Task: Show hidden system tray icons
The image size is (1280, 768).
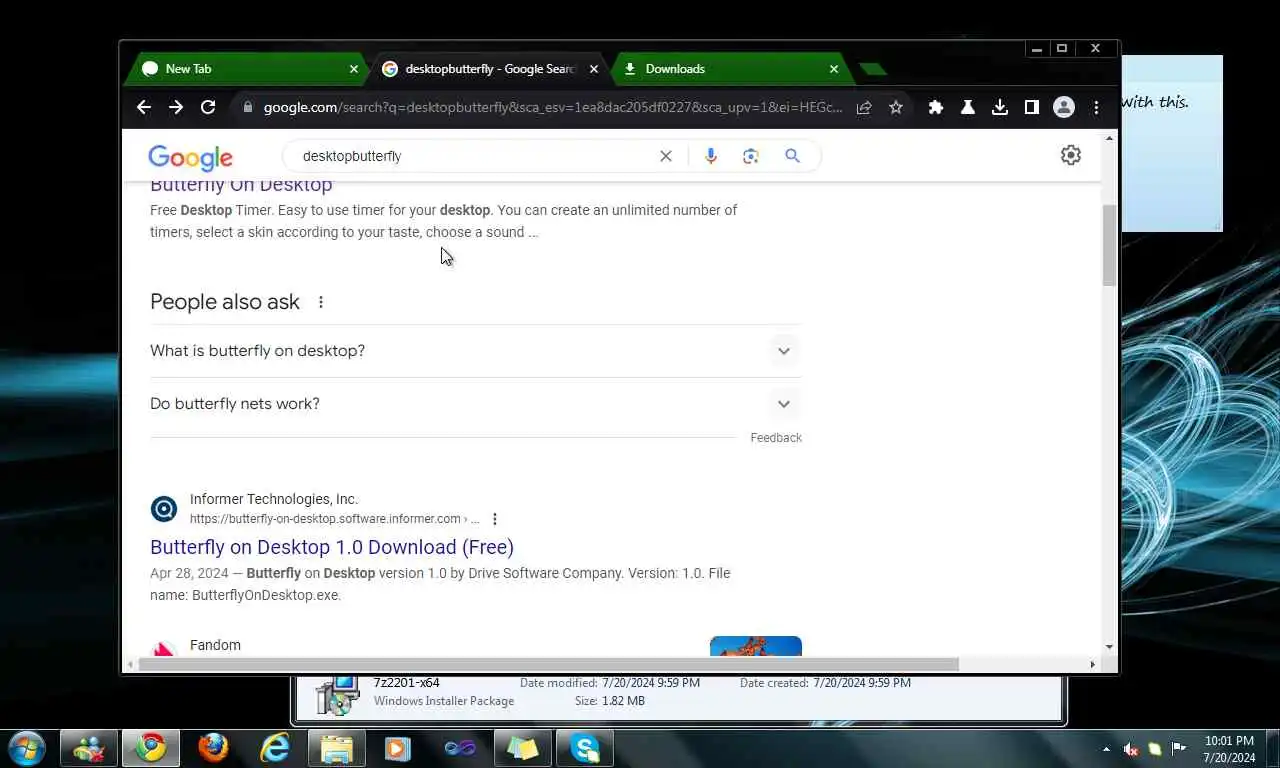Action: point(1106,749)
